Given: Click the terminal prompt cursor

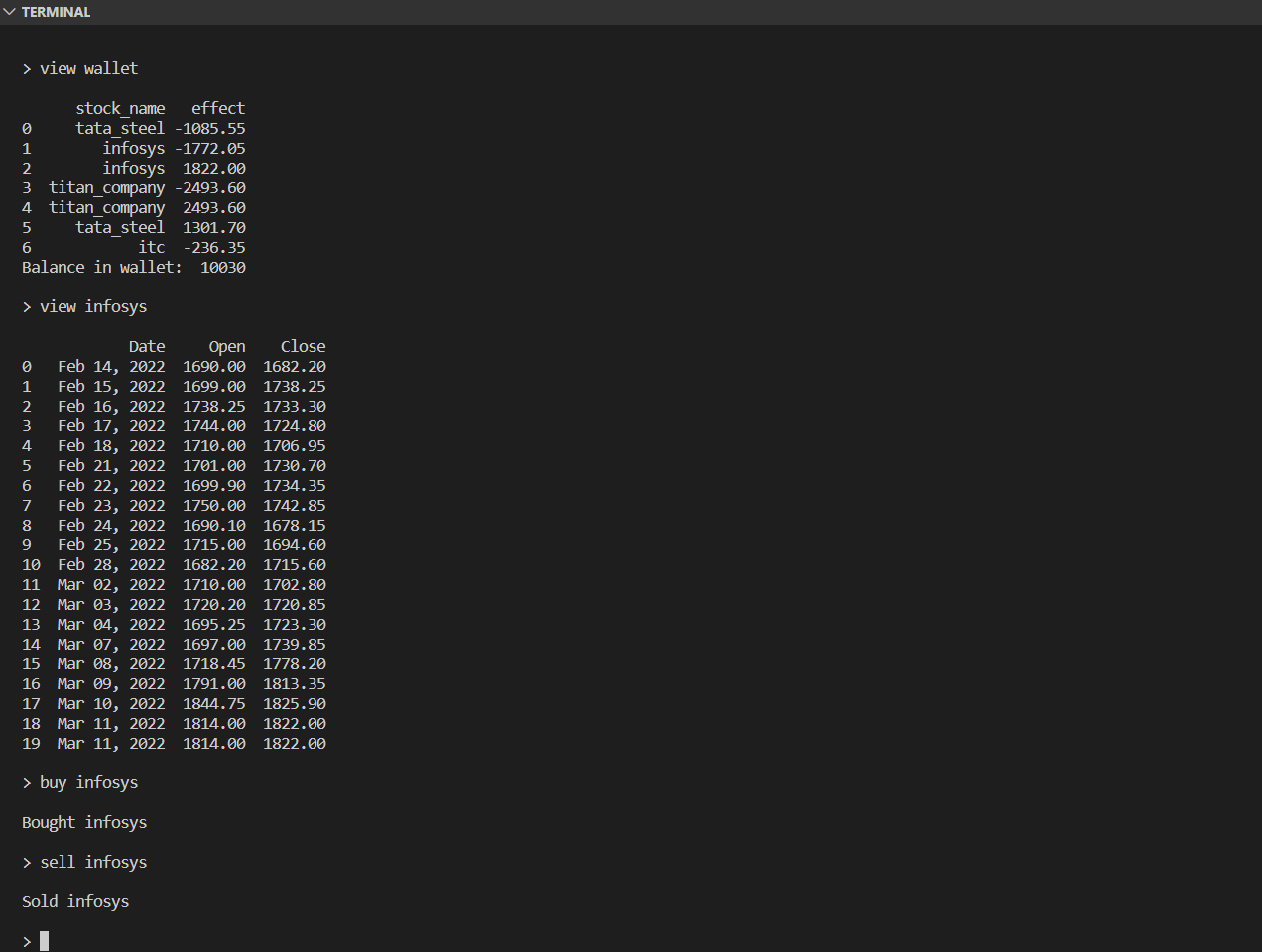Looking at the screenshot, I should pos(44,941).
